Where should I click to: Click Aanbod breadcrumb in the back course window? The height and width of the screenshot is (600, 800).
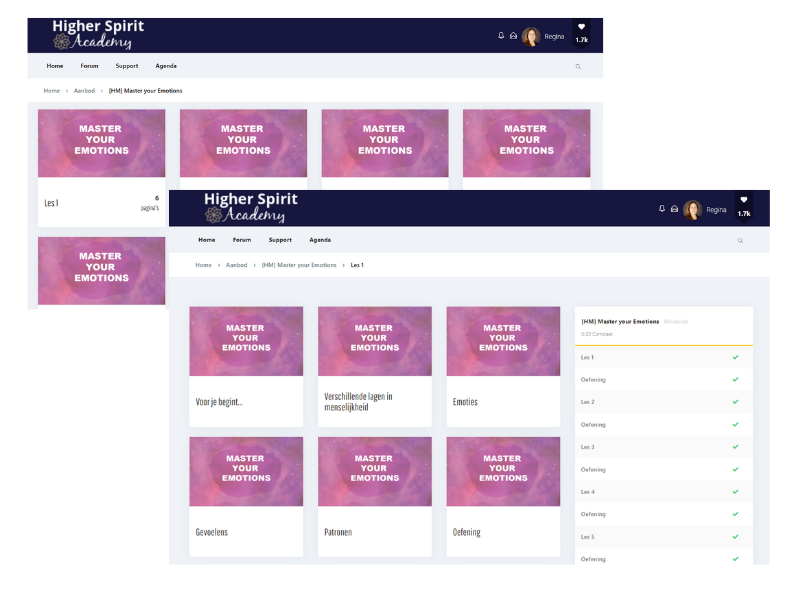tap(84, 91)
